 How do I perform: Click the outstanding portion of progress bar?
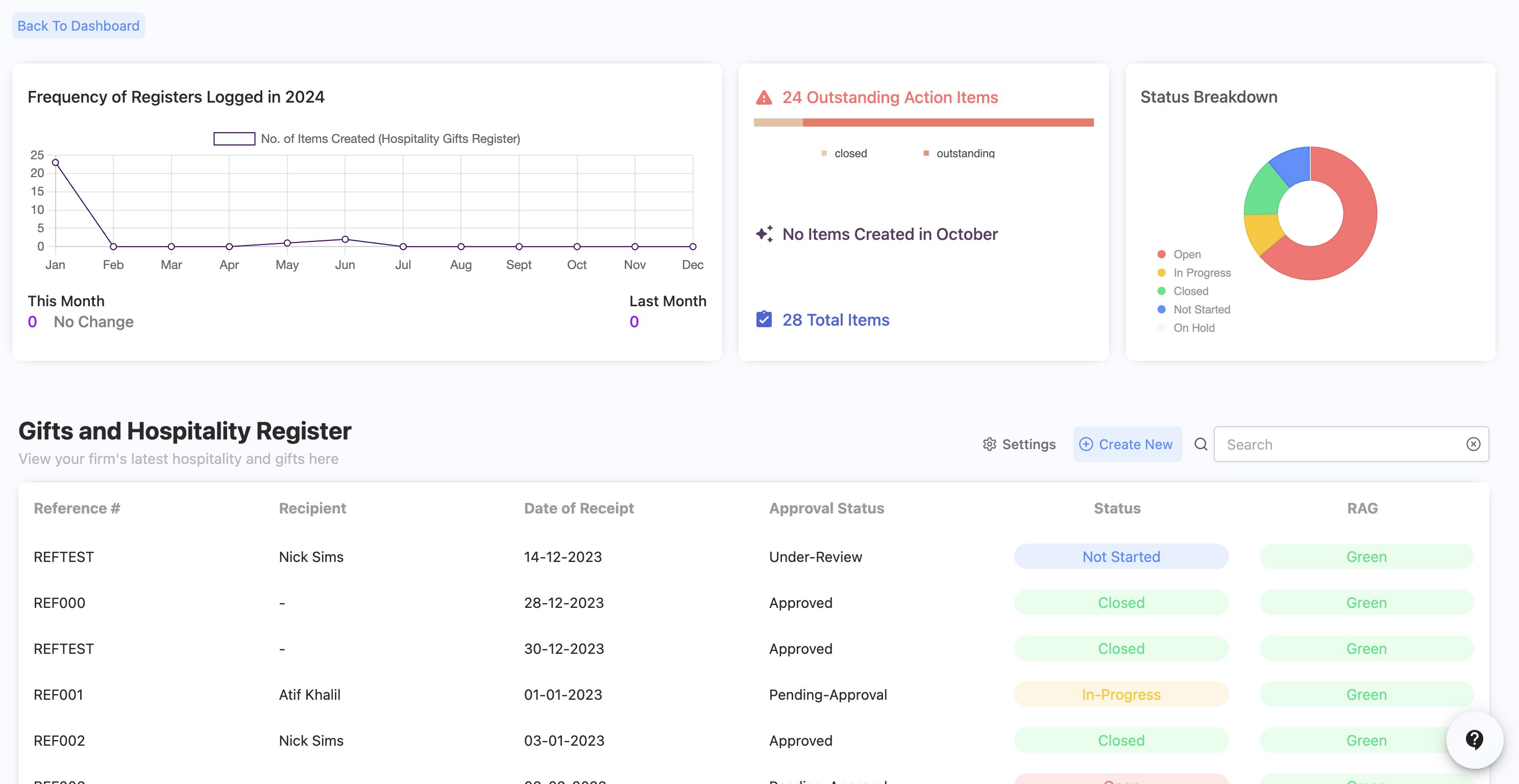click(948, 122)
